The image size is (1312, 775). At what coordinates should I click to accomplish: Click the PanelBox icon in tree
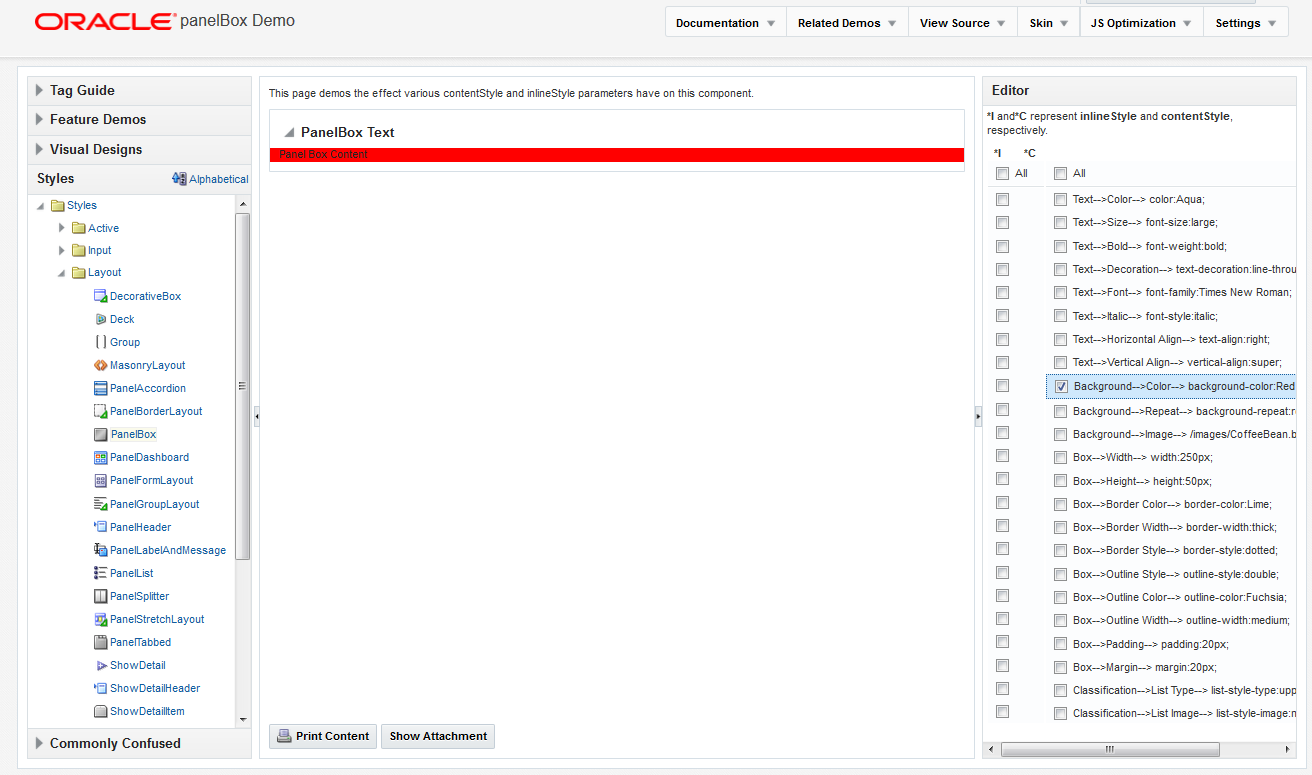click(100, 434)
